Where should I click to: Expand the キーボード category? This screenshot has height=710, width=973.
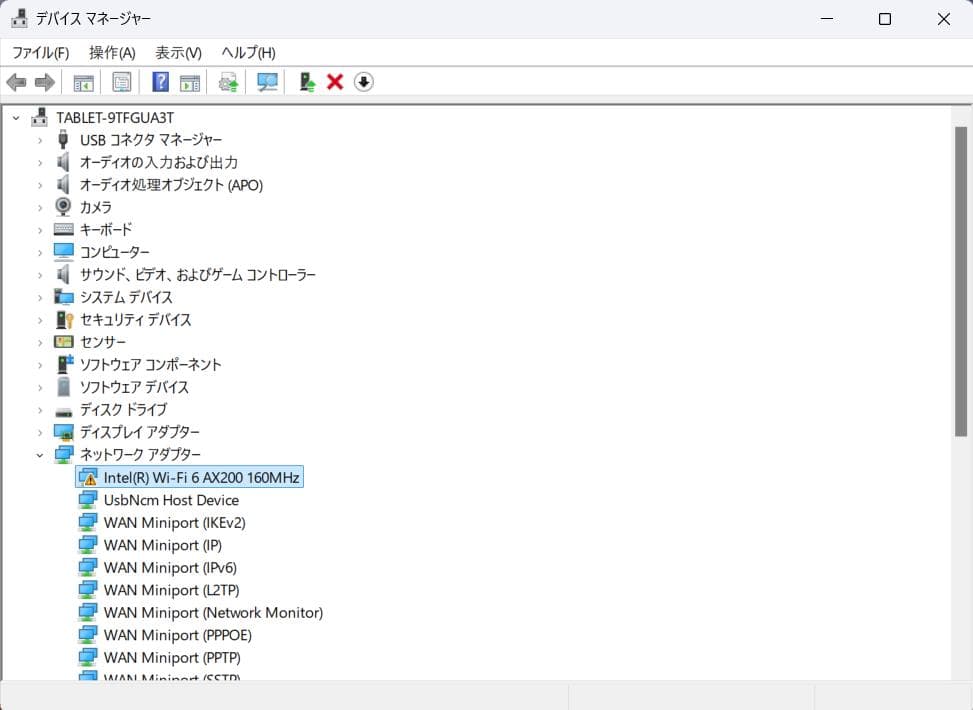40,230
